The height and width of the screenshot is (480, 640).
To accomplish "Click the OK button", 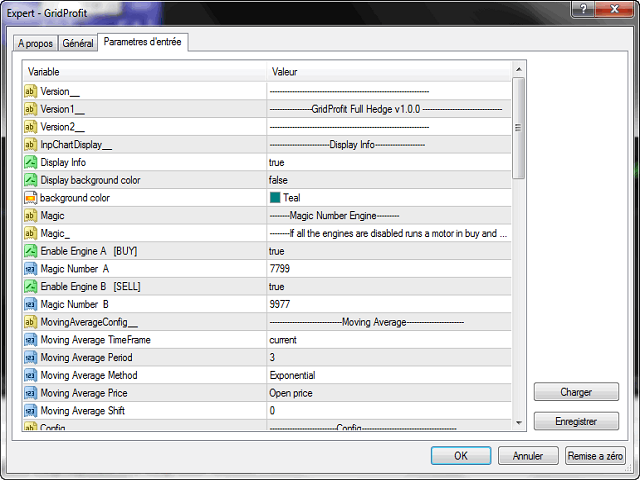I will tap(461, 456).
